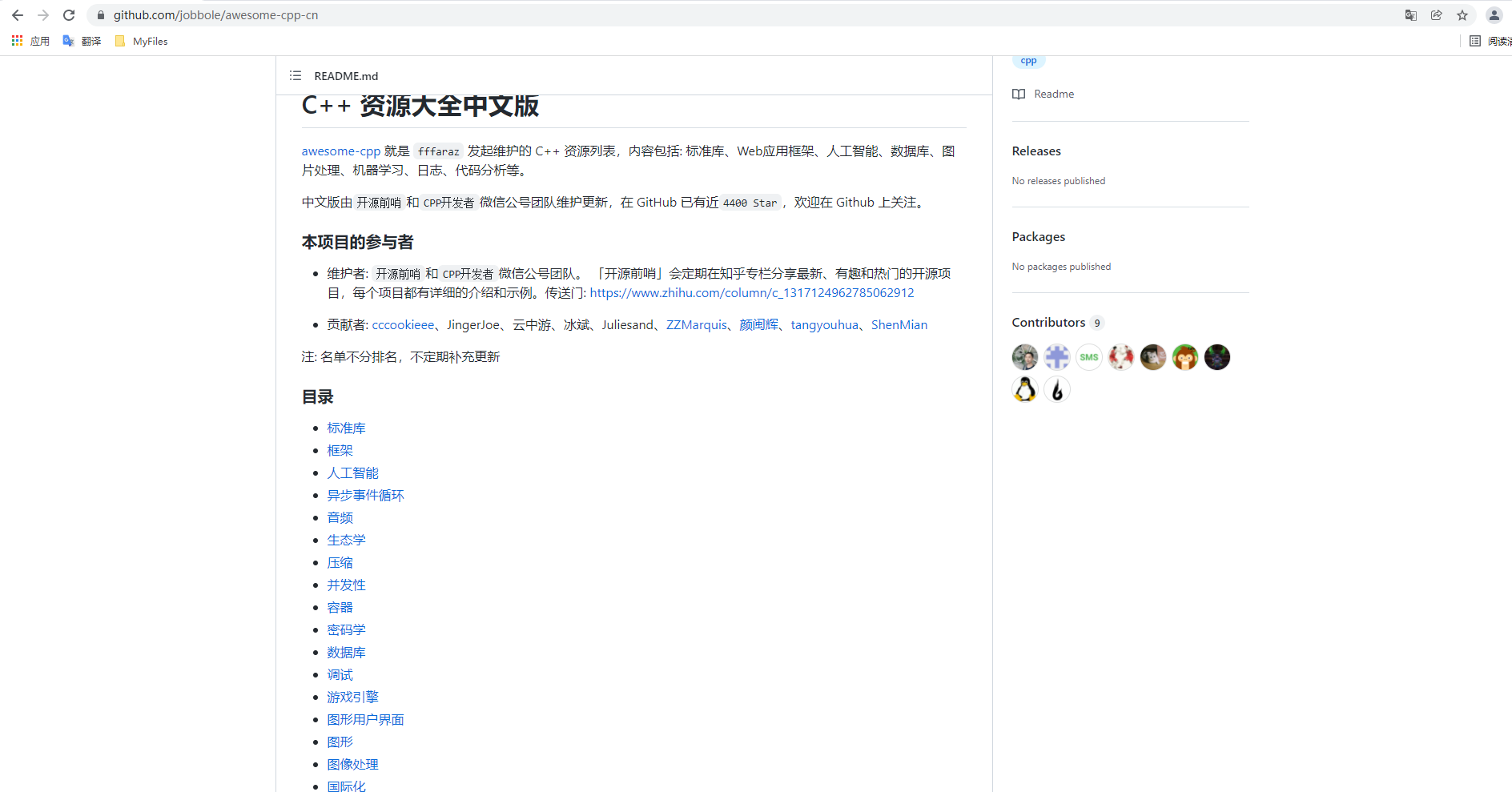Jump to 调试 section
The image size is (1512, 792).
[340, 675]
